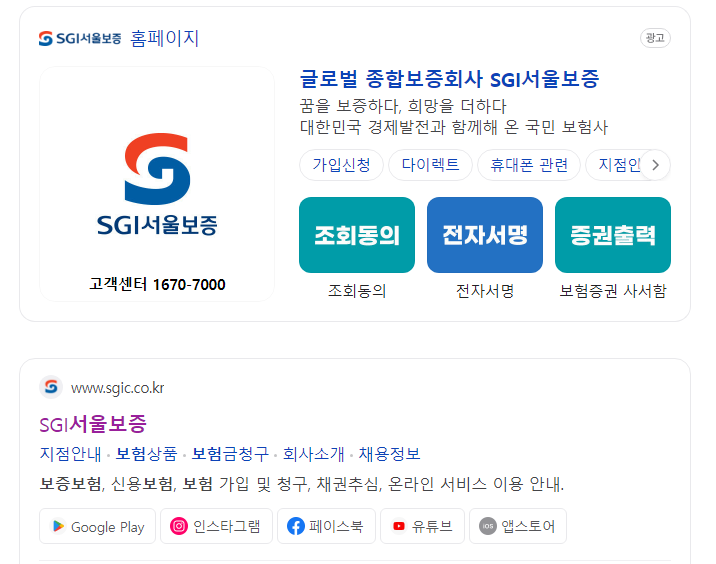
Task: Click the teal 조회동의 tile
Action: pyautogui.click(x=357, y=235)
